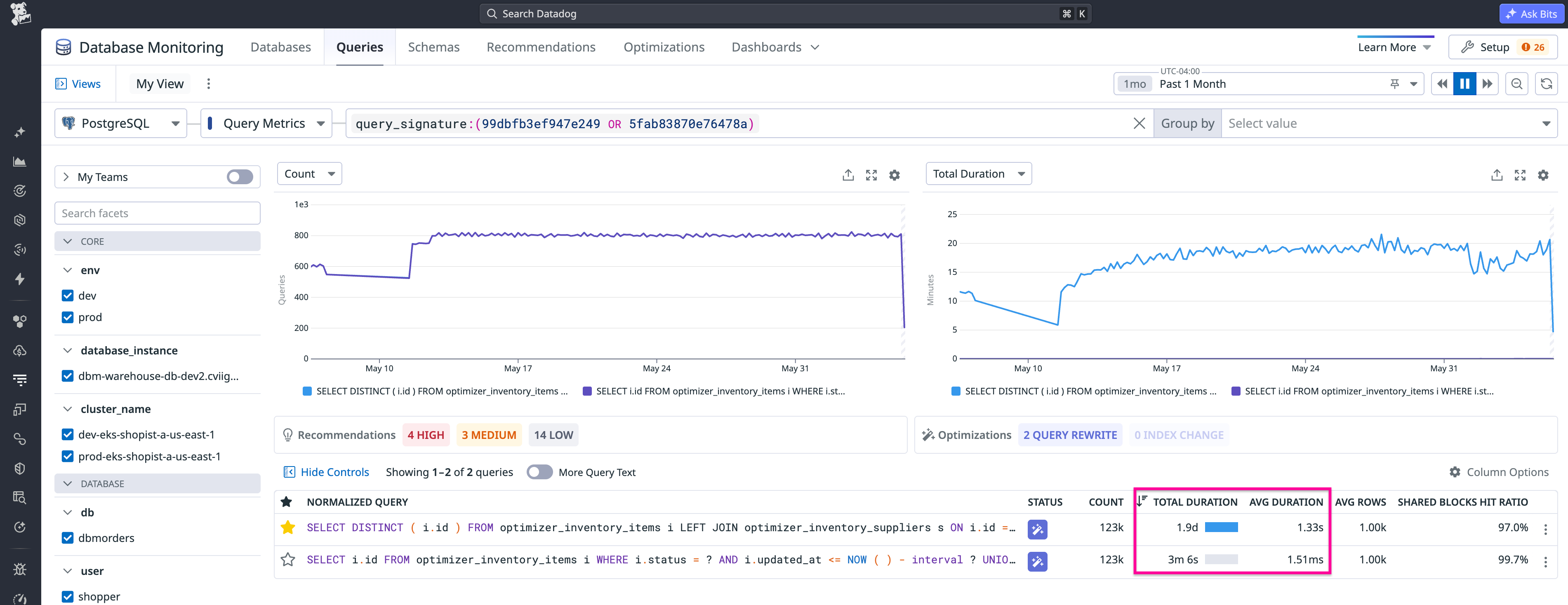Uncheck the dbmorders database checkbox

[68, 538]
